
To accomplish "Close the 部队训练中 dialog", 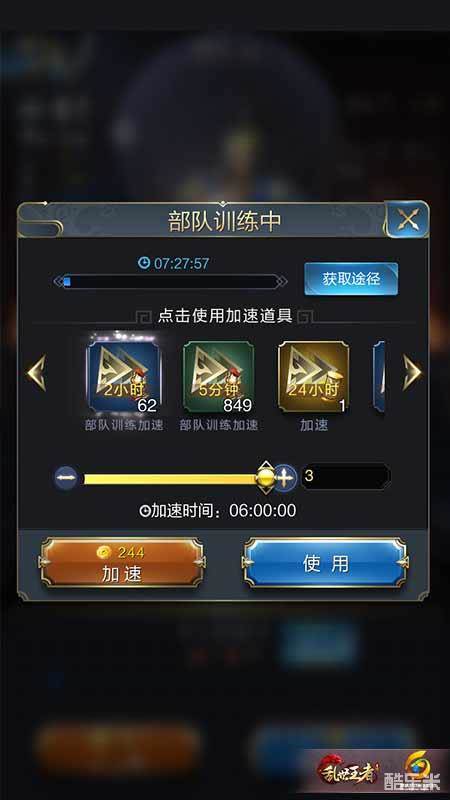I will click(x=408, y=220).
